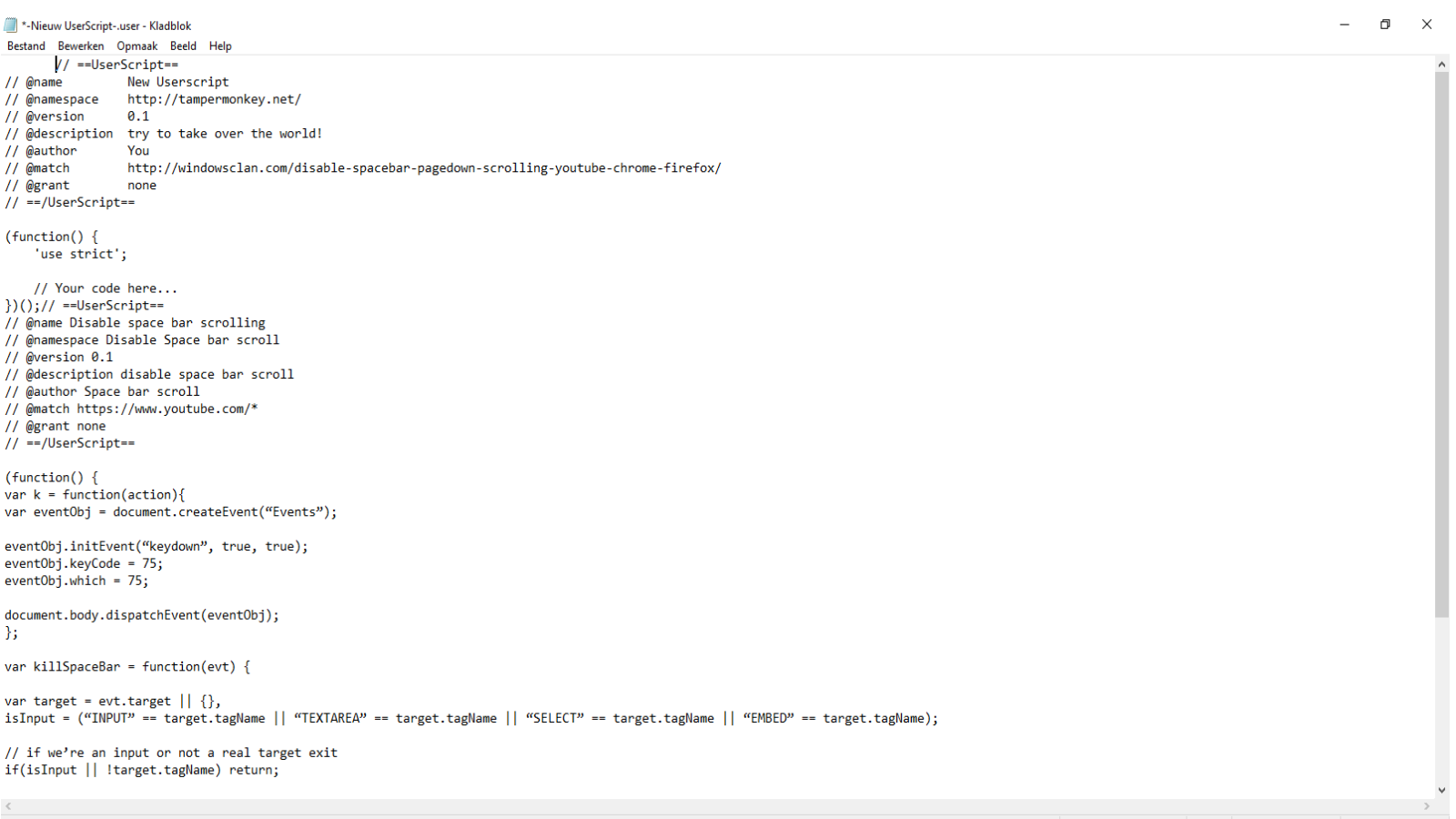Screen dimensions: 1456x819
Task: Click '@description disable space bar scroll' line
Action: 149,374
